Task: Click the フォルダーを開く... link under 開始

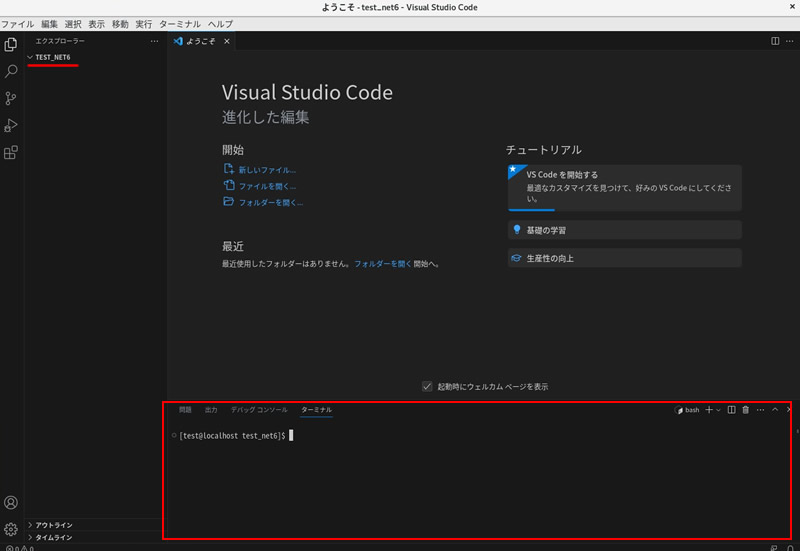Action: (x=271, y=203)
